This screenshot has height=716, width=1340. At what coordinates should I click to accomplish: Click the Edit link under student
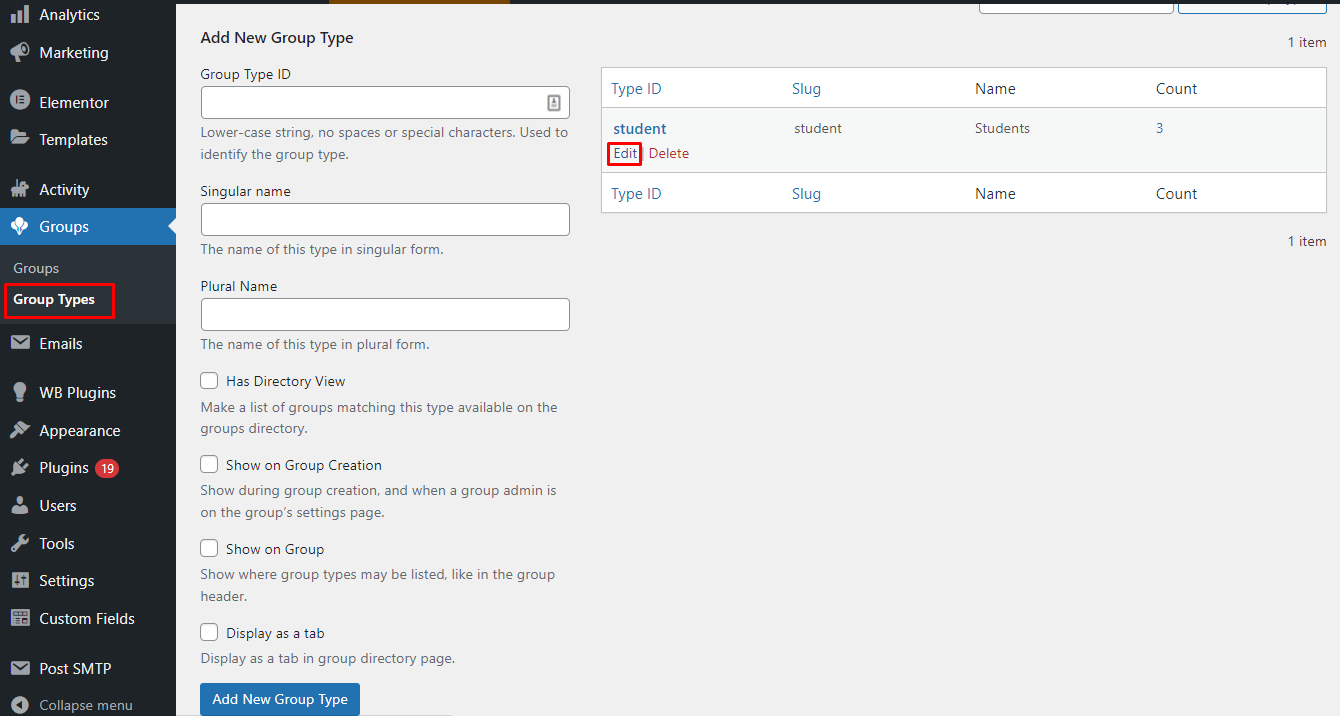(625, 154)
